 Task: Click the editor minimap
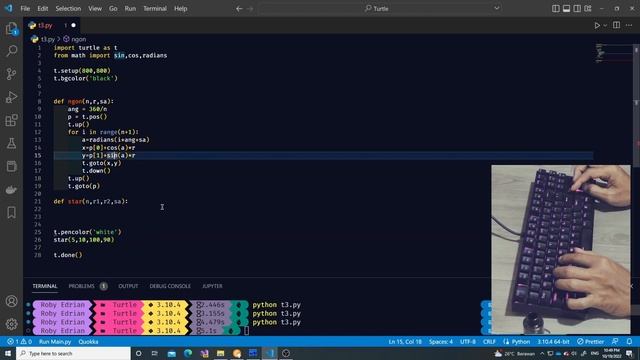613,53
